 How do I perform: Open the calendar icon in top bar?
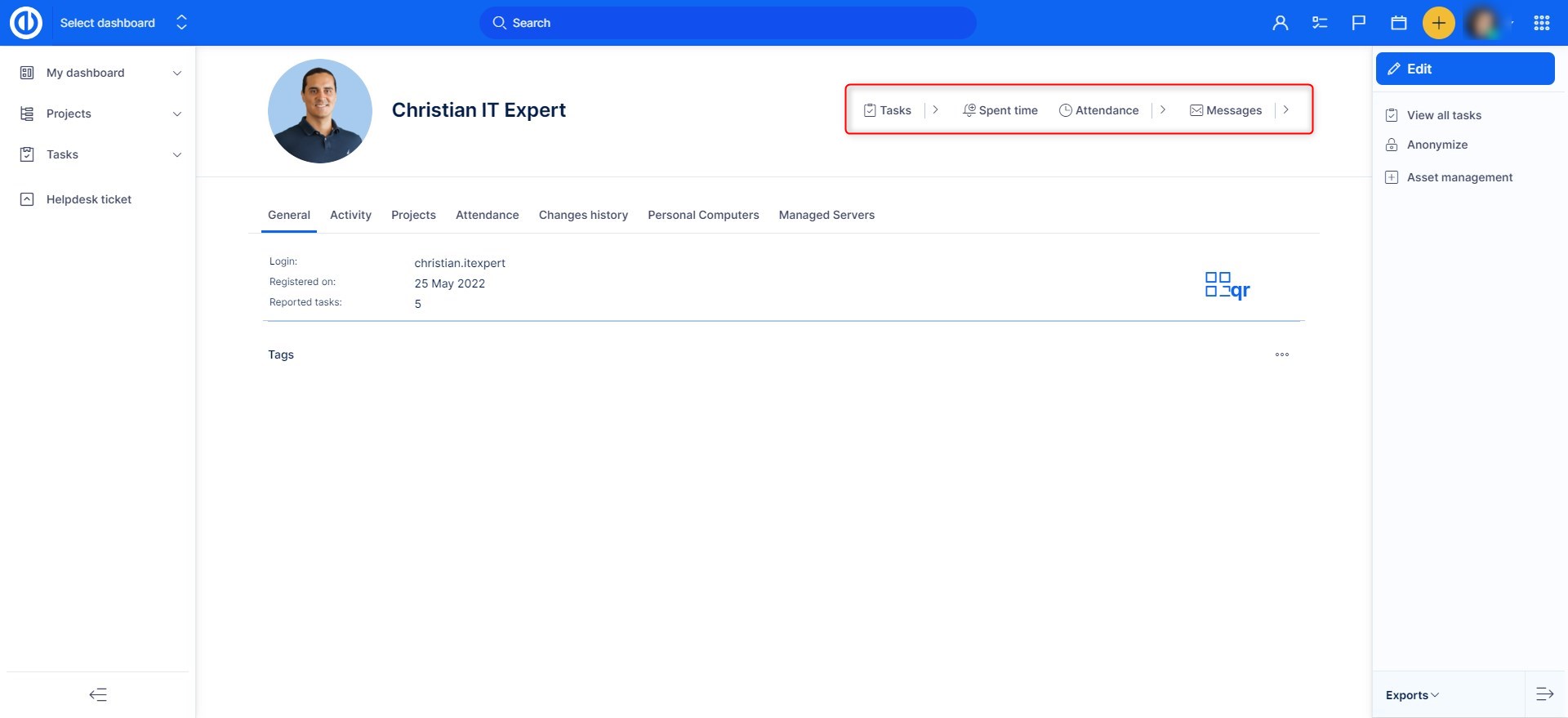[1398, 23]
